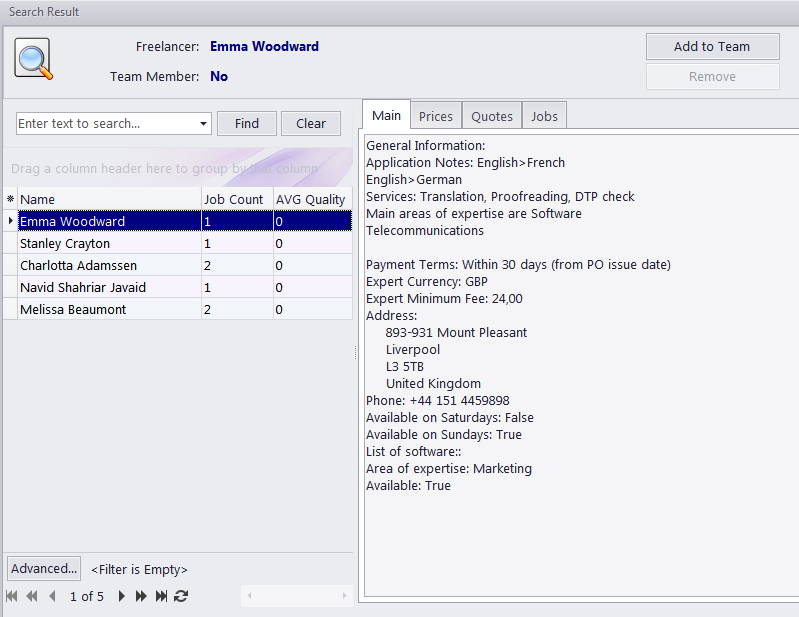Go to first record in navigator

pos(12,596)
